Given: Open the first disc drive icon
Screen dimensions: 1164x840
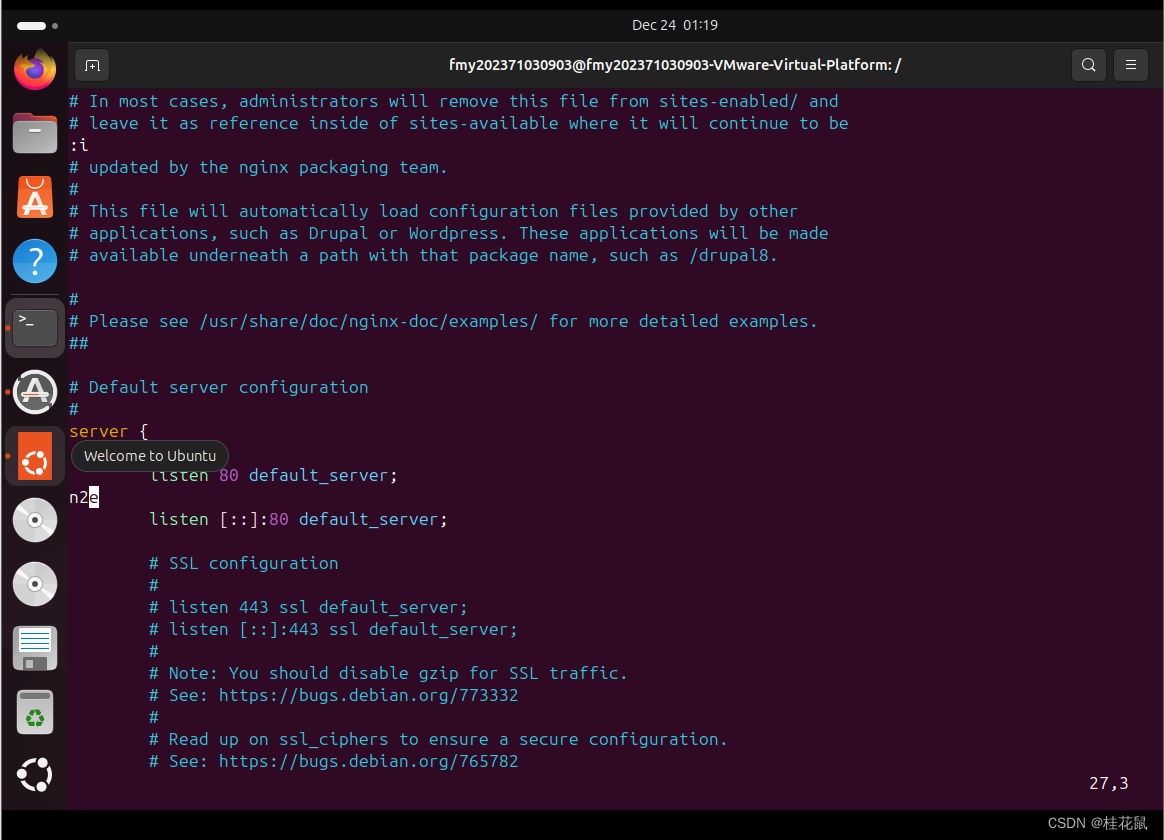Looking at the screenshot, I should [x=35, y=520].
